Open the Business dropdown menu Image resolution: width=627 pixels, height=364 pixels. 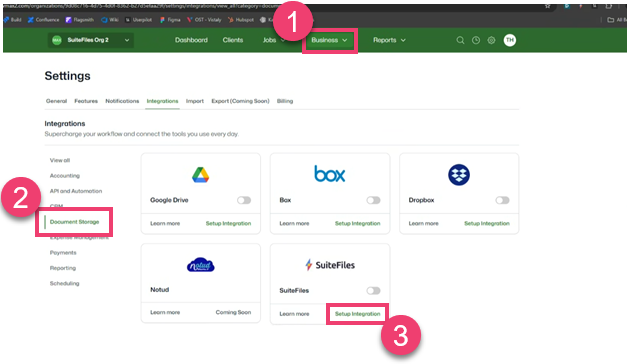(329, 40)
